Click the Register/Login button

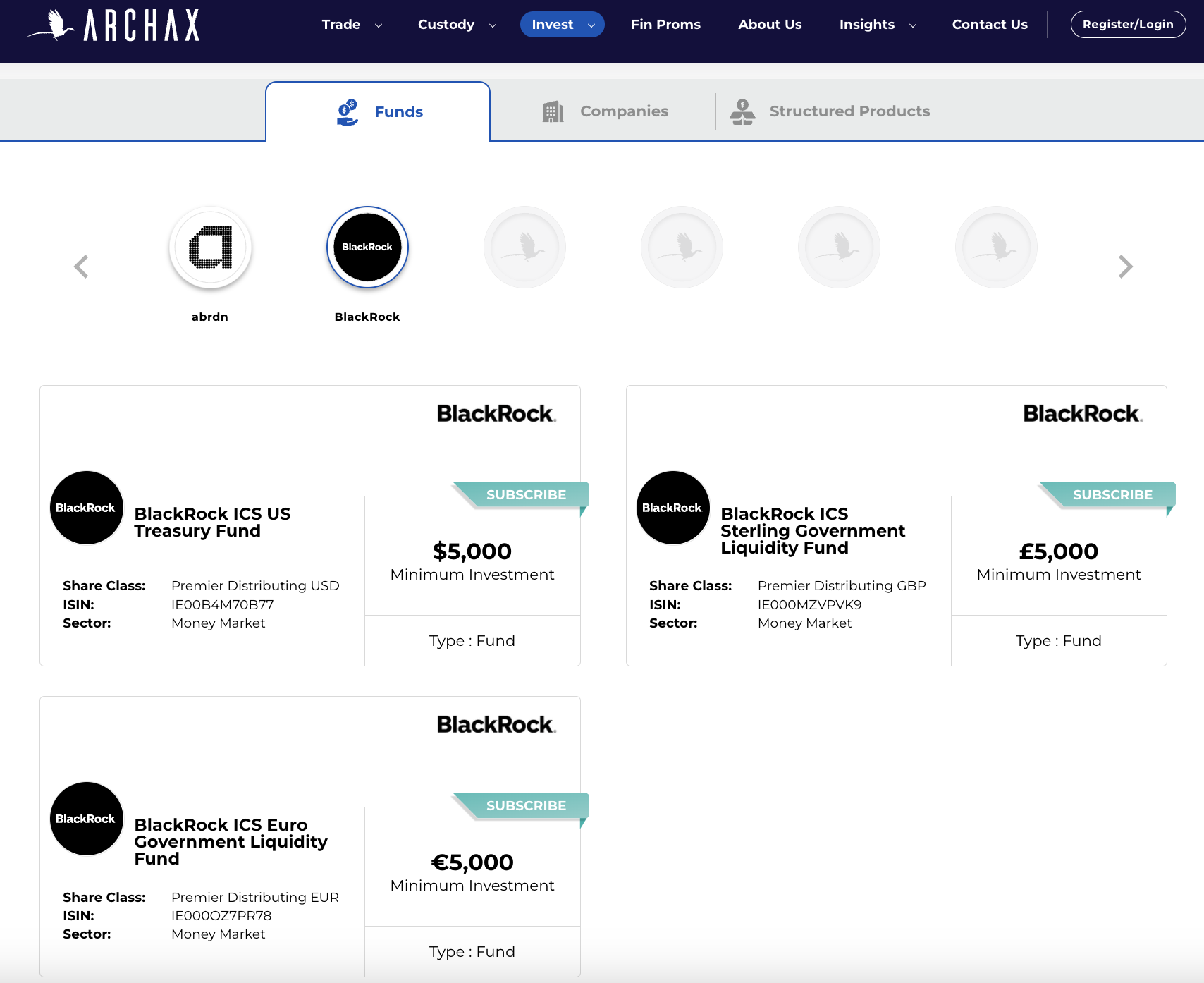tap(1128, 25)
